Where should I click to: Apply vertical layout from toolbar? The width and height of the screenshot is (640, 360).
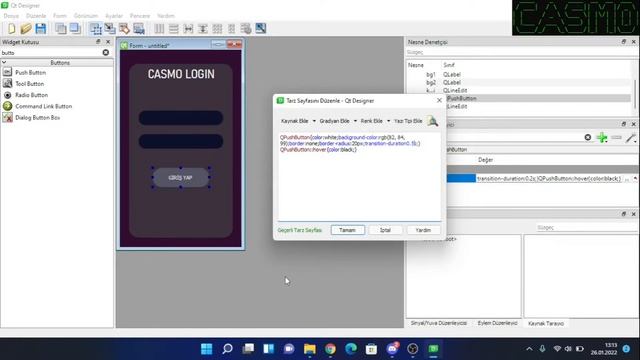coord(173,28)
